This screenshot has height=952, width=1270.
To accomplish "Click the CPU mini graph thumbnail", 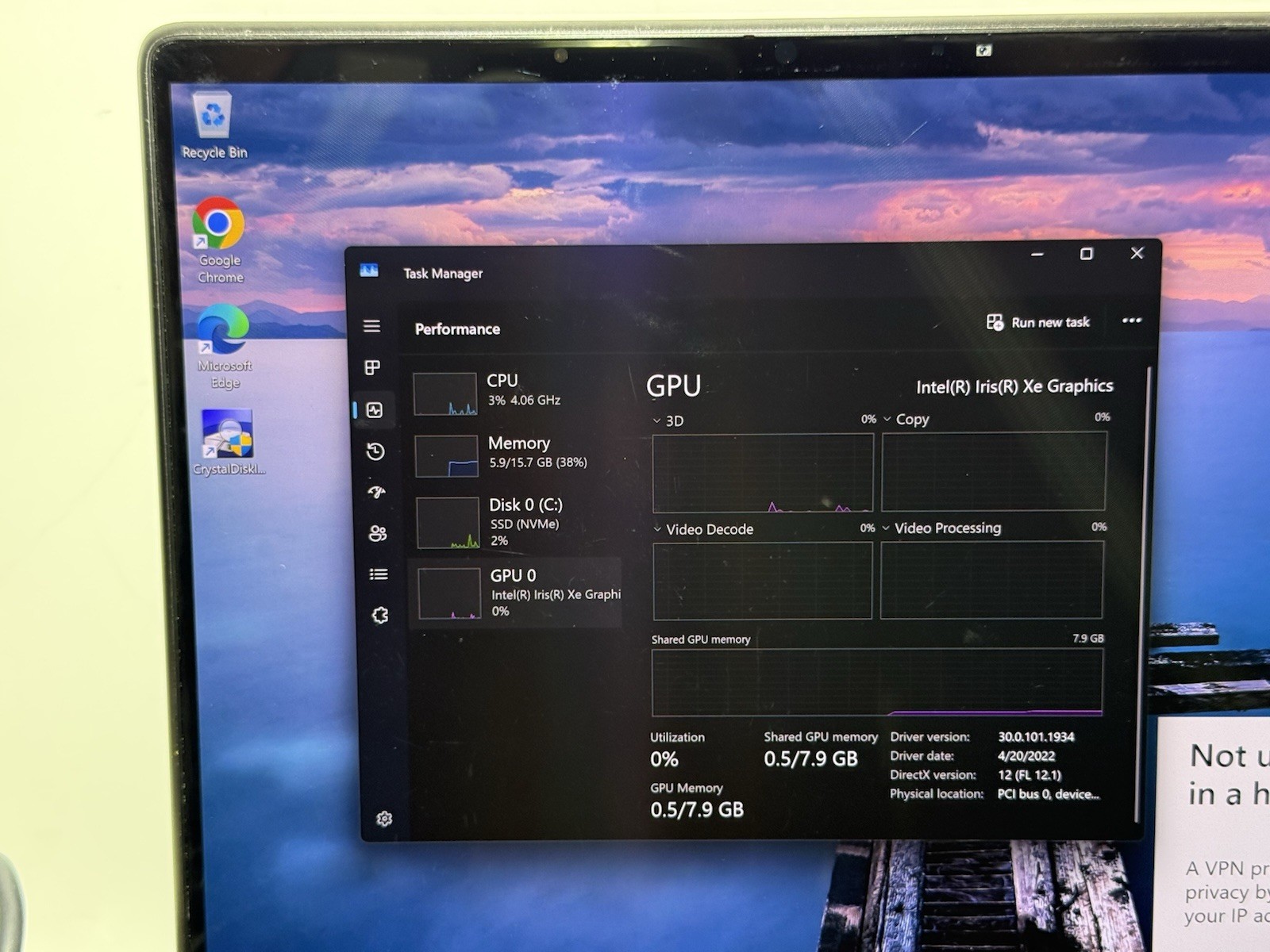I will pos(445,394).
